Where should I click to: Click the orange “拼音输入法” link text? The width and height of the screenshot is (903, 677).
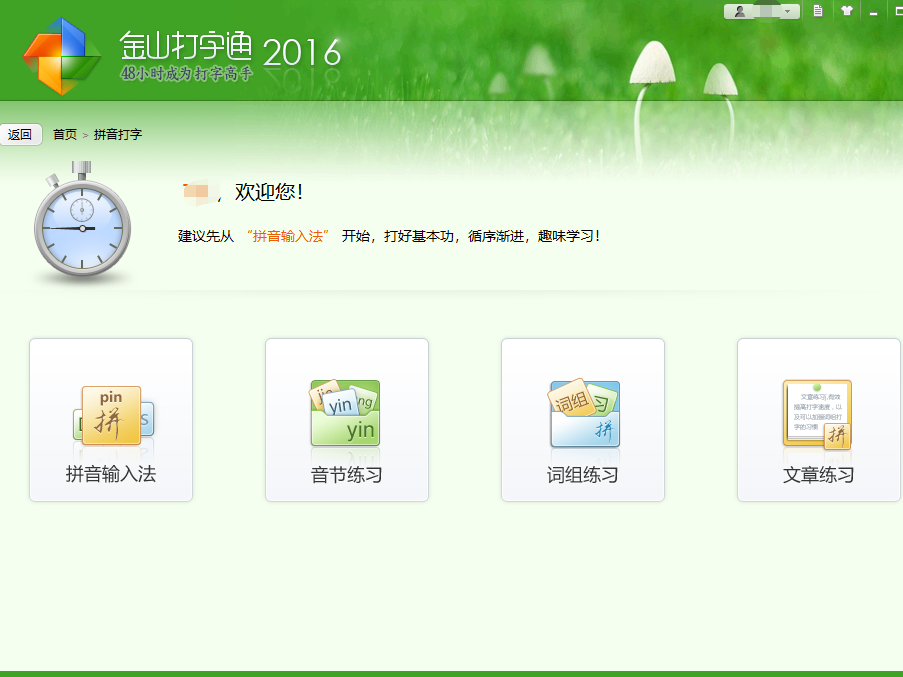coord(287,236)
